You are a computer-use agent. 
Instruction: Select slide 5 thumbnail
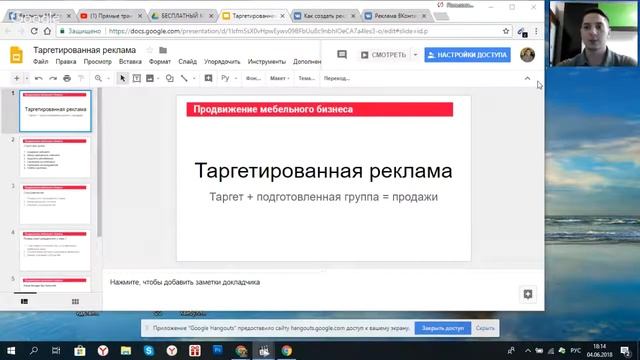(55, 284)
